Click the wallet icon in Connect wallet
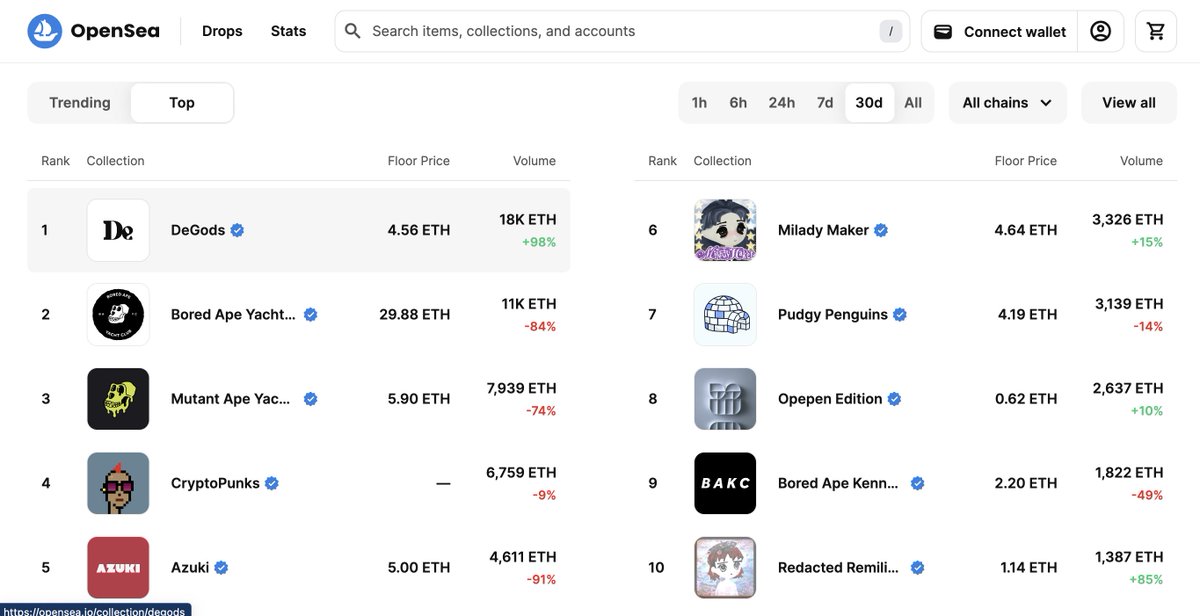 [x=942, y=32]
